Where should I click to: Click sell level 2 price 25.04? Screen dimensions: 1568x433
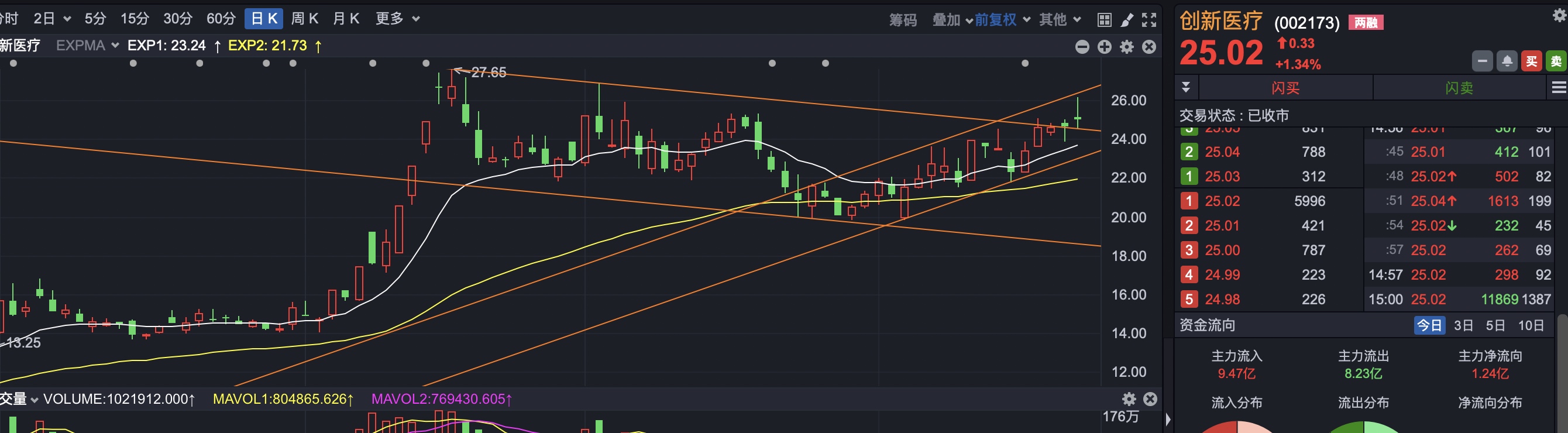(x=1222, y=152)
